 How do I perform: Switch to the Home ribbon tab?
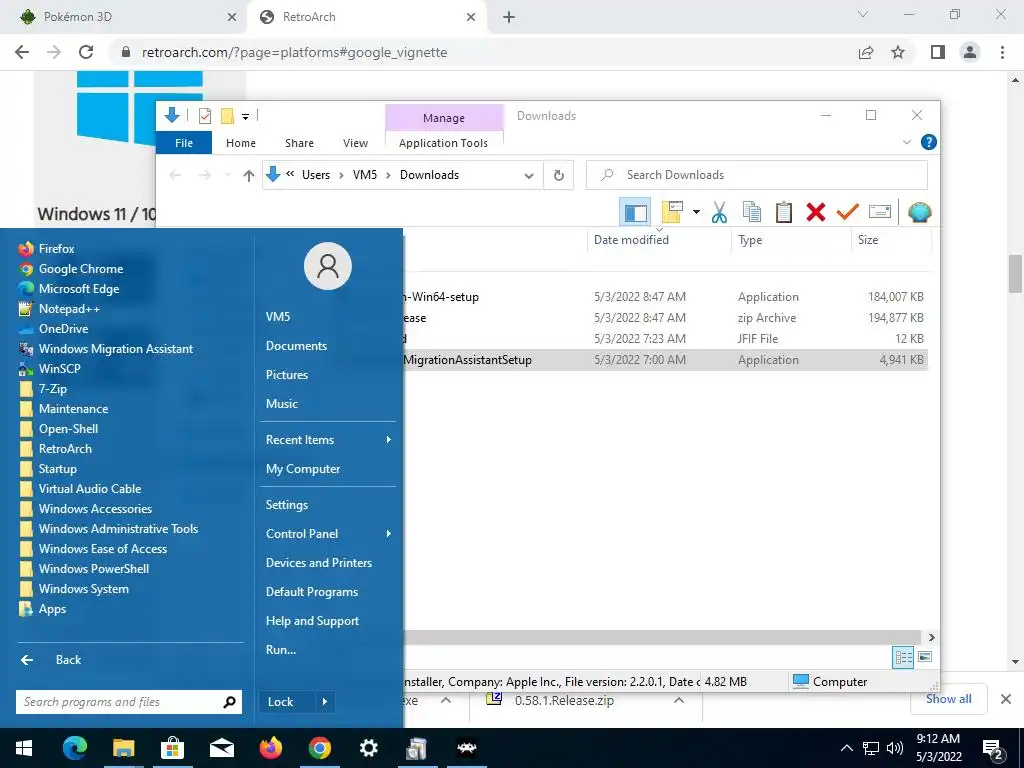[x=240, y=143]
